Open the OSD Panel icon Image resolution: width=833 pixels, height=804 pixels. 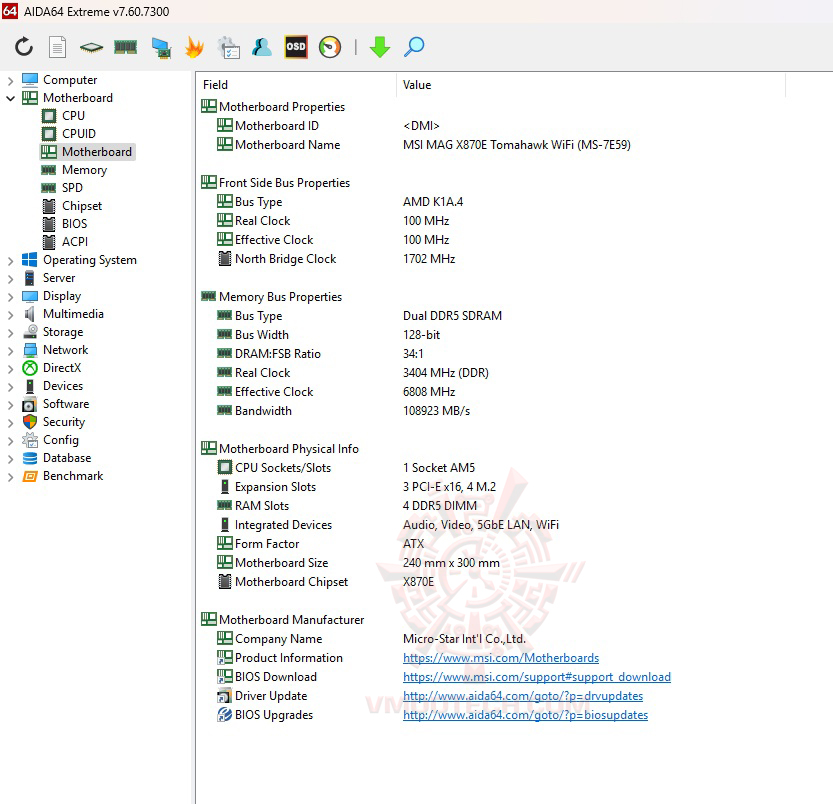[x=295, y=46]
